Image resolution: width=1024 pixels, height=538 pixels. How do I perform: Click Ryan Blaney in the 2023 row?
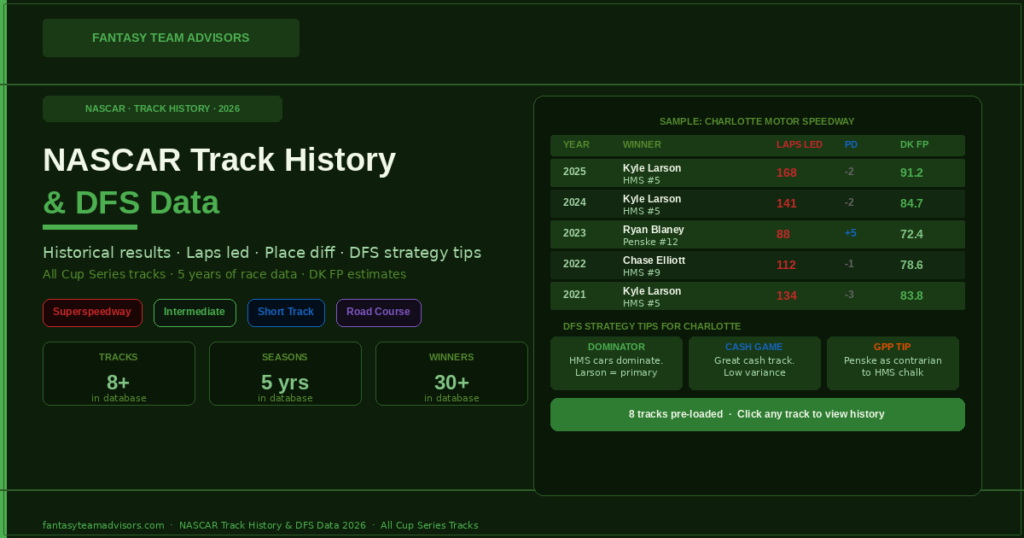click(653, 230)
